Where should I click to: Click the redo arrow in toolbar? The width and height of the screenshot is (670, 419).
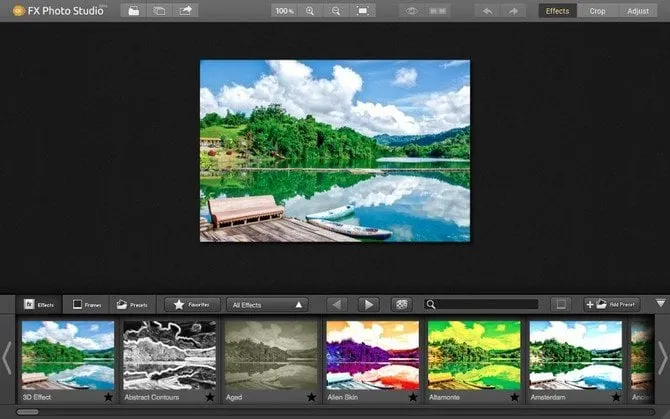[x=514, y=10]
